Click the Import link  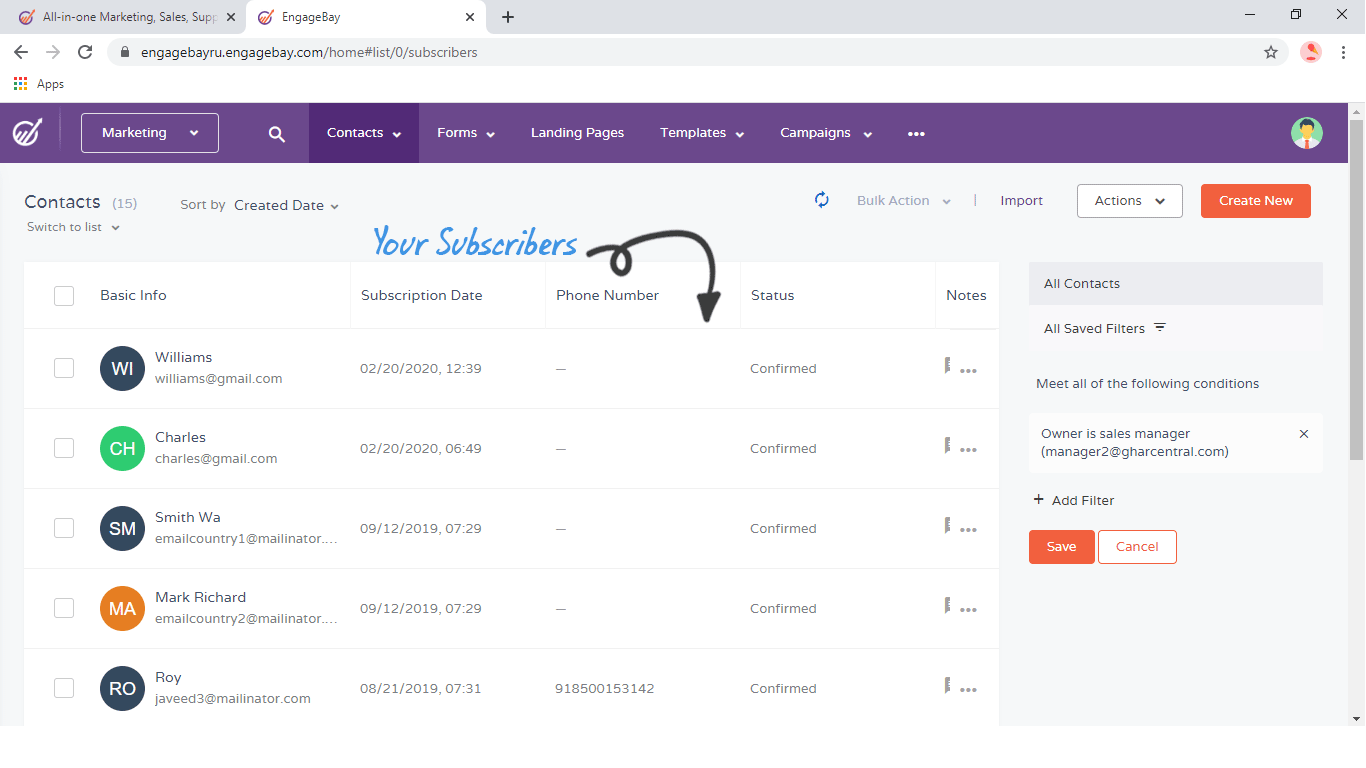point(1021,201)
